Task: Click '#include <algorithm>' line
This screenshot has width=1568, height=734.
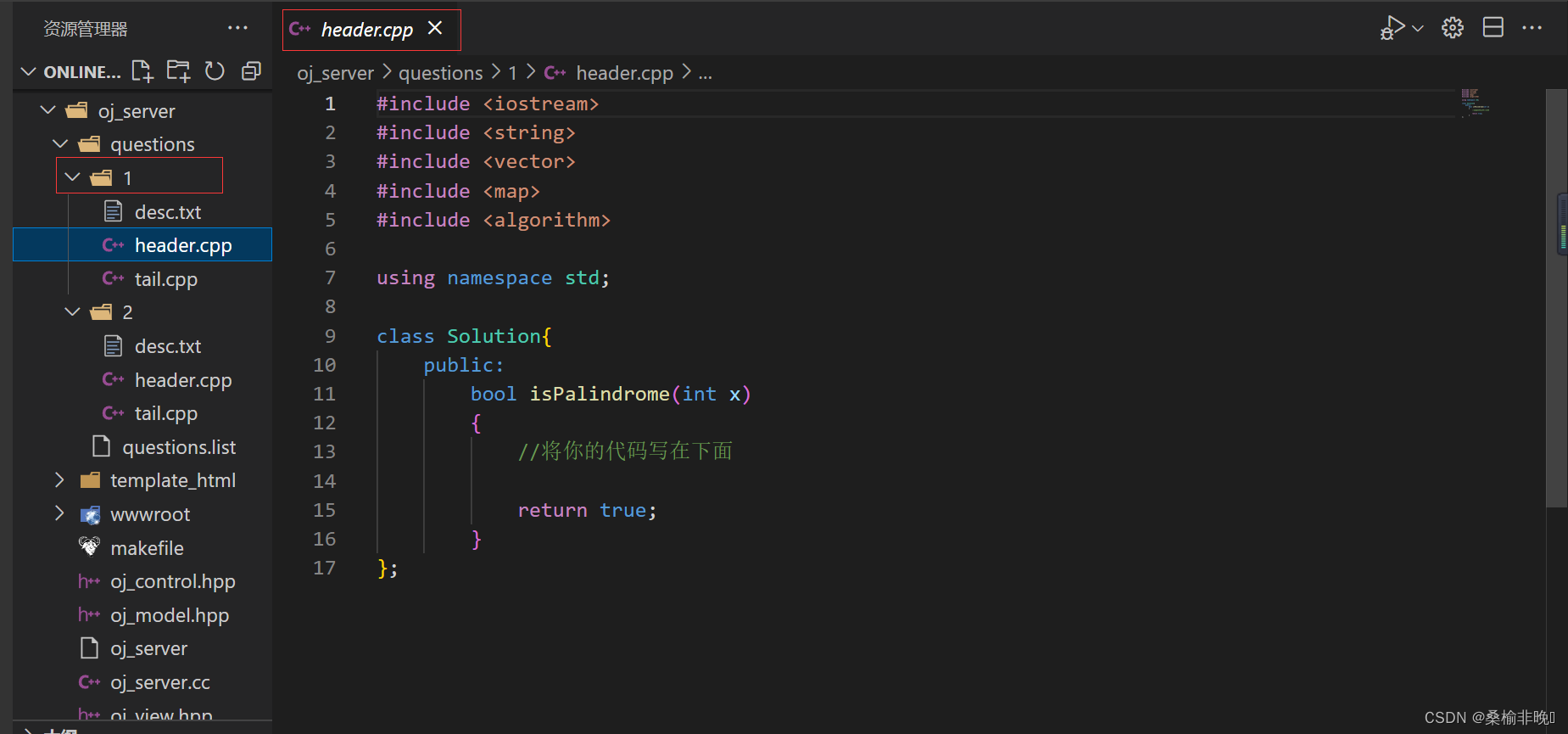Action: (494, 220)
